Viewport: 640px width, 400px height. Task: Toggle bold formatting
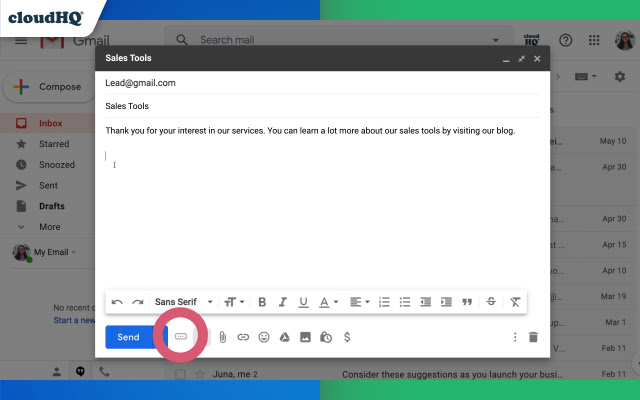coord(262,302)
